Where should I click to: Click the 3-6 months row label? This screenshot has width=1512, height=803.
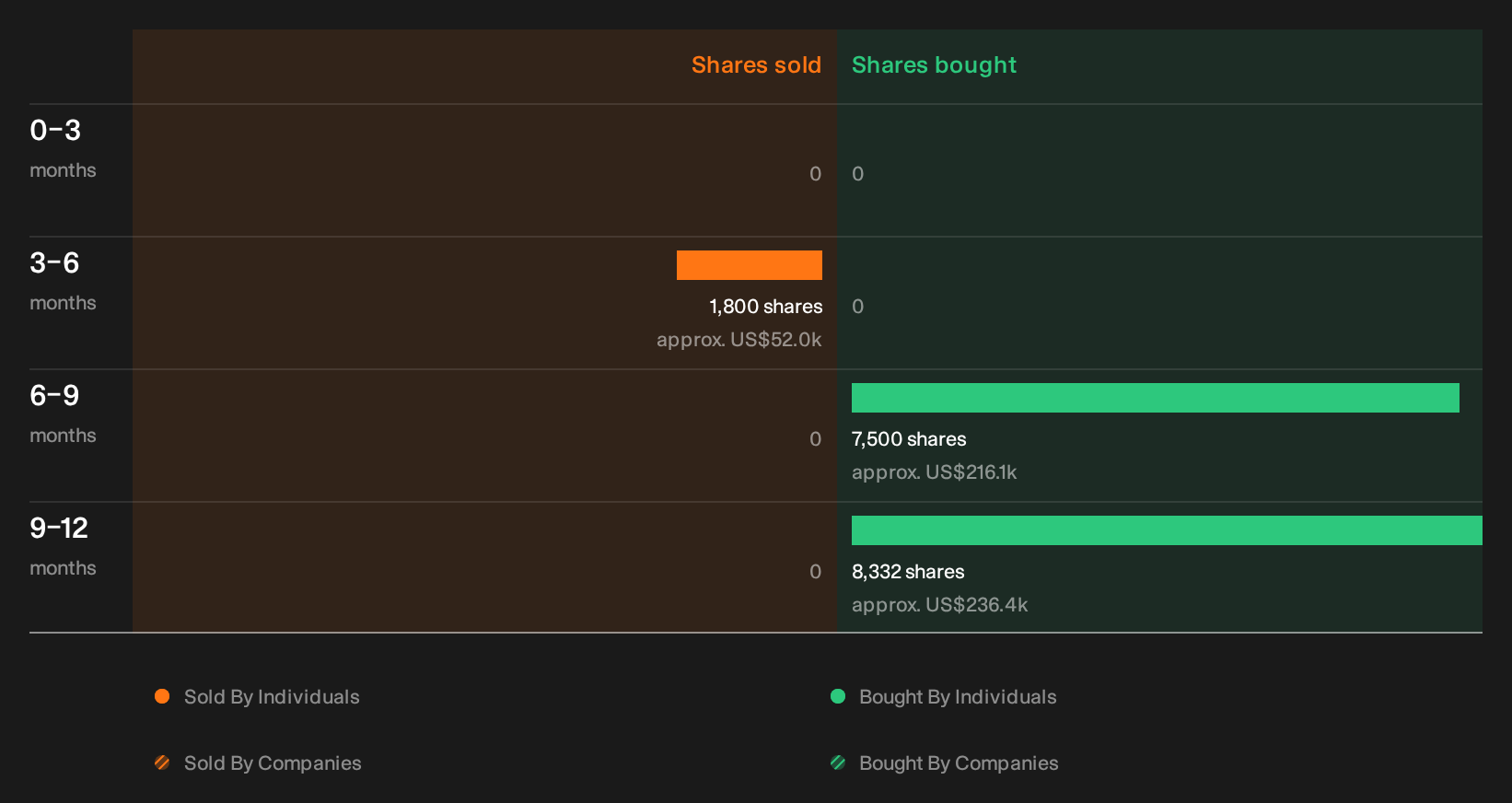point(63,281)
